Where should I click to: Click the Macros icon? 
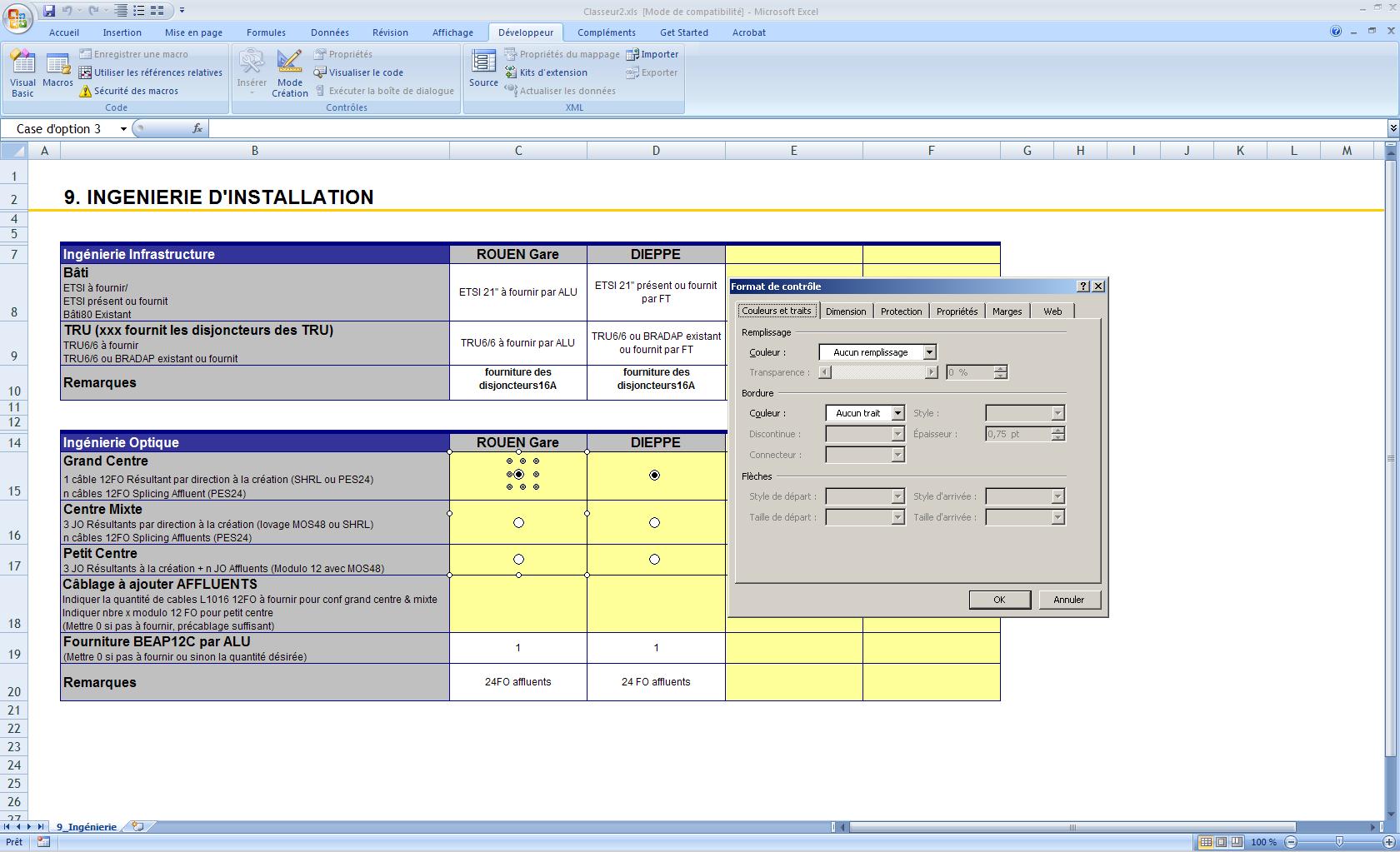57,71
